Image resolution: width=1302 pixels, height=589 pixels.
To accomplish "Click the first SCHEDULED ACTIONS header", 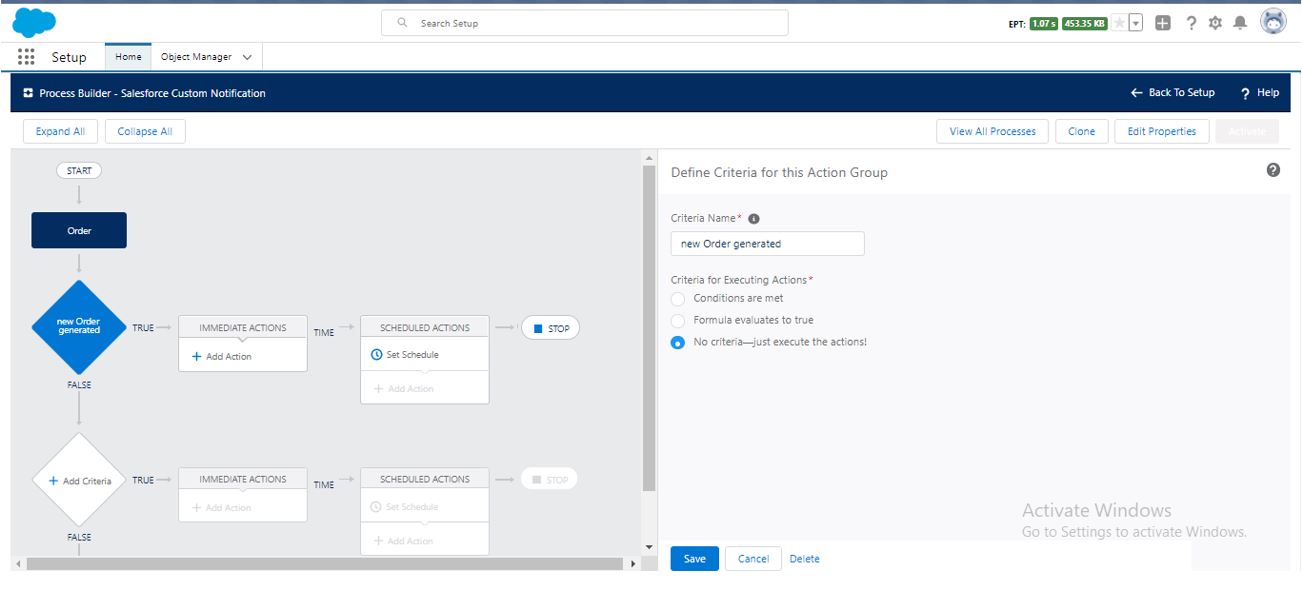I will pos(425,327).
